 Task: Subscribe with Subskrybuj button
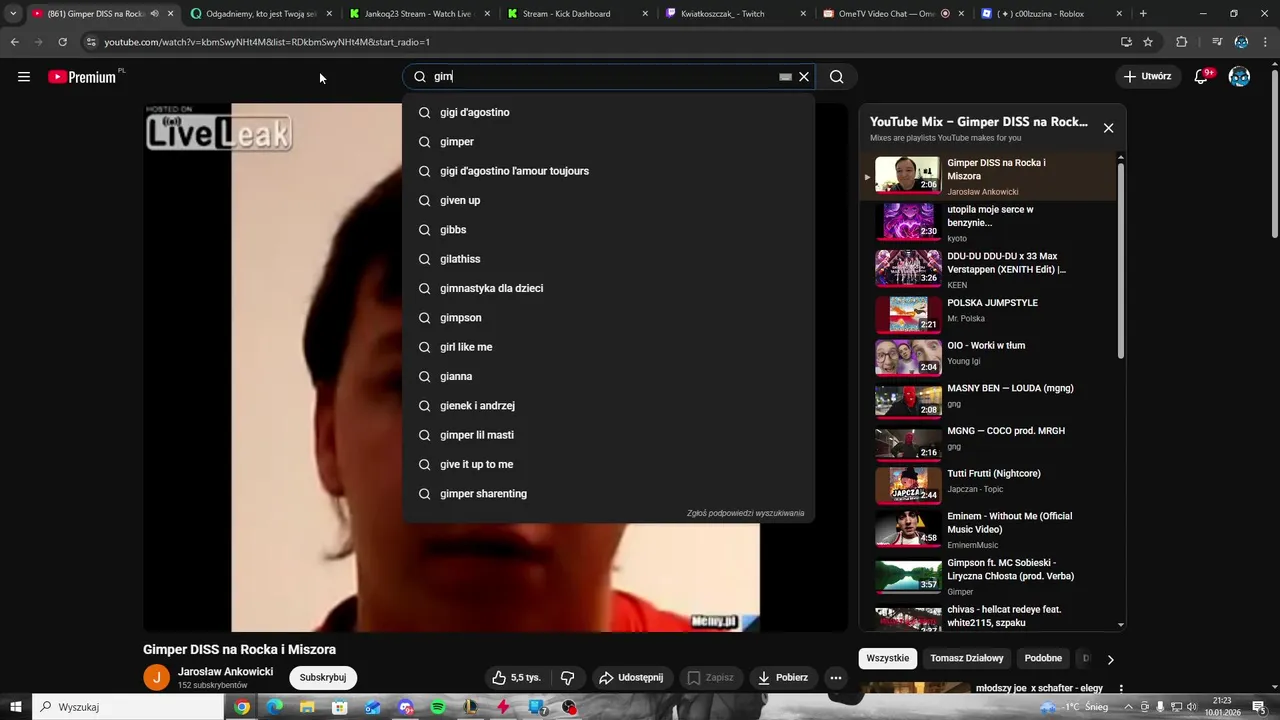pyautogui.click(x=323, y=677)
